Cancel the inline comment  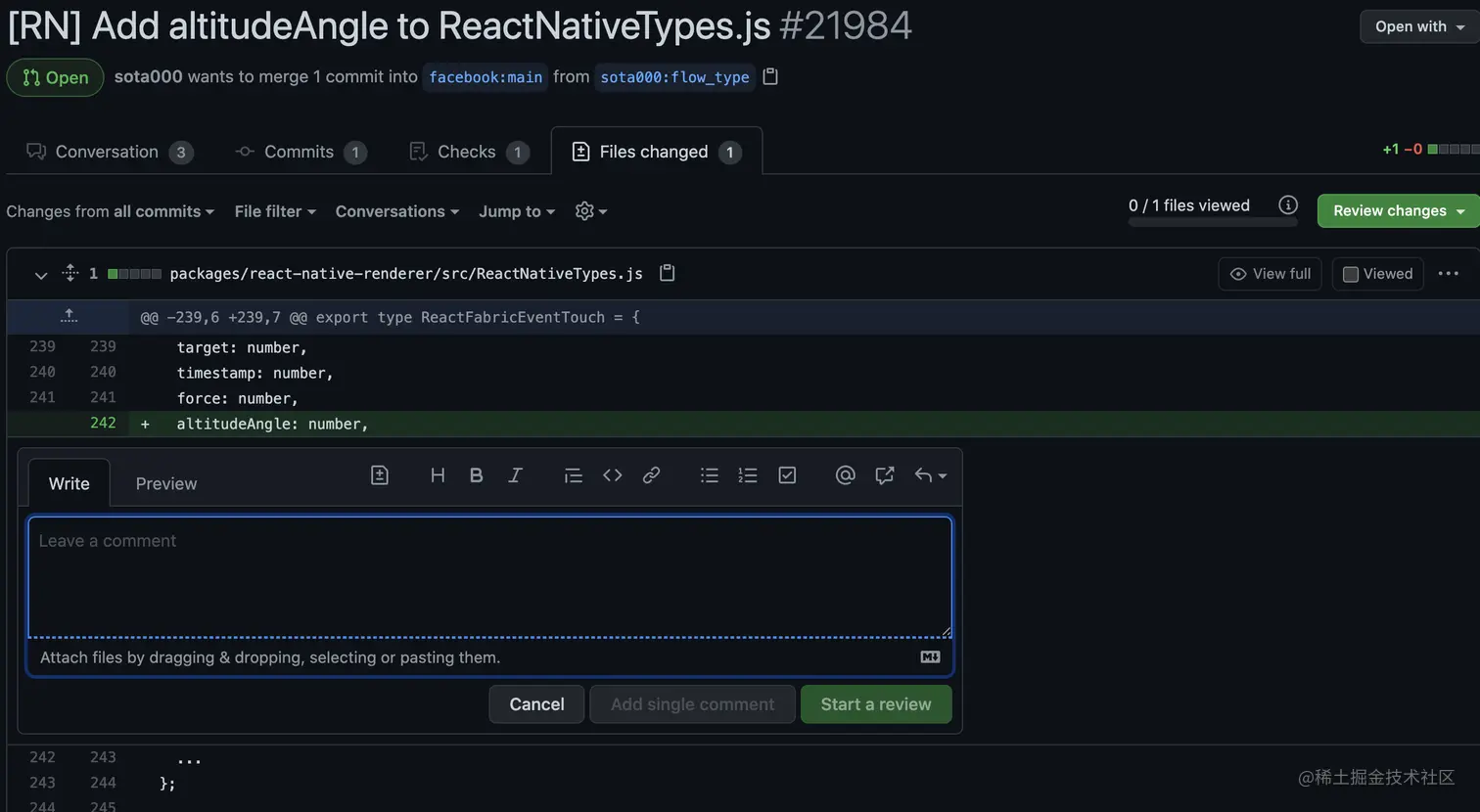(537, 704)
